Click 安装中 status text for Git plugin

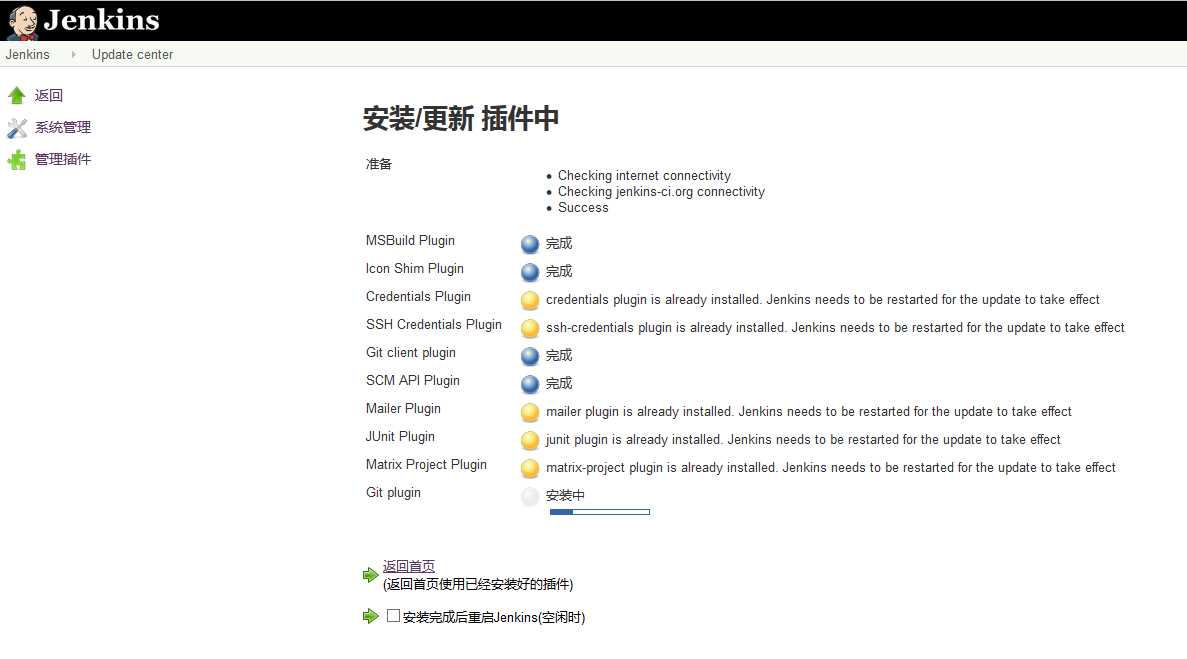[565, 496]
